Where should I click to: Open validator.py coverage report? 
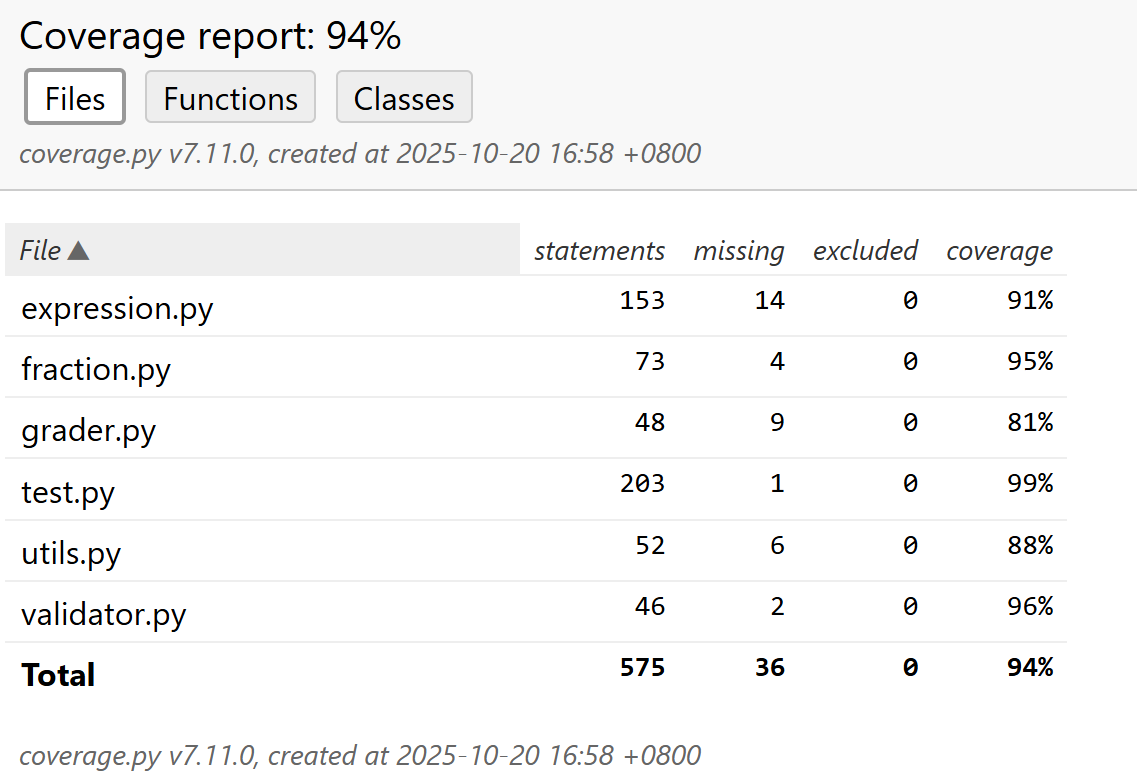(104, 613)
